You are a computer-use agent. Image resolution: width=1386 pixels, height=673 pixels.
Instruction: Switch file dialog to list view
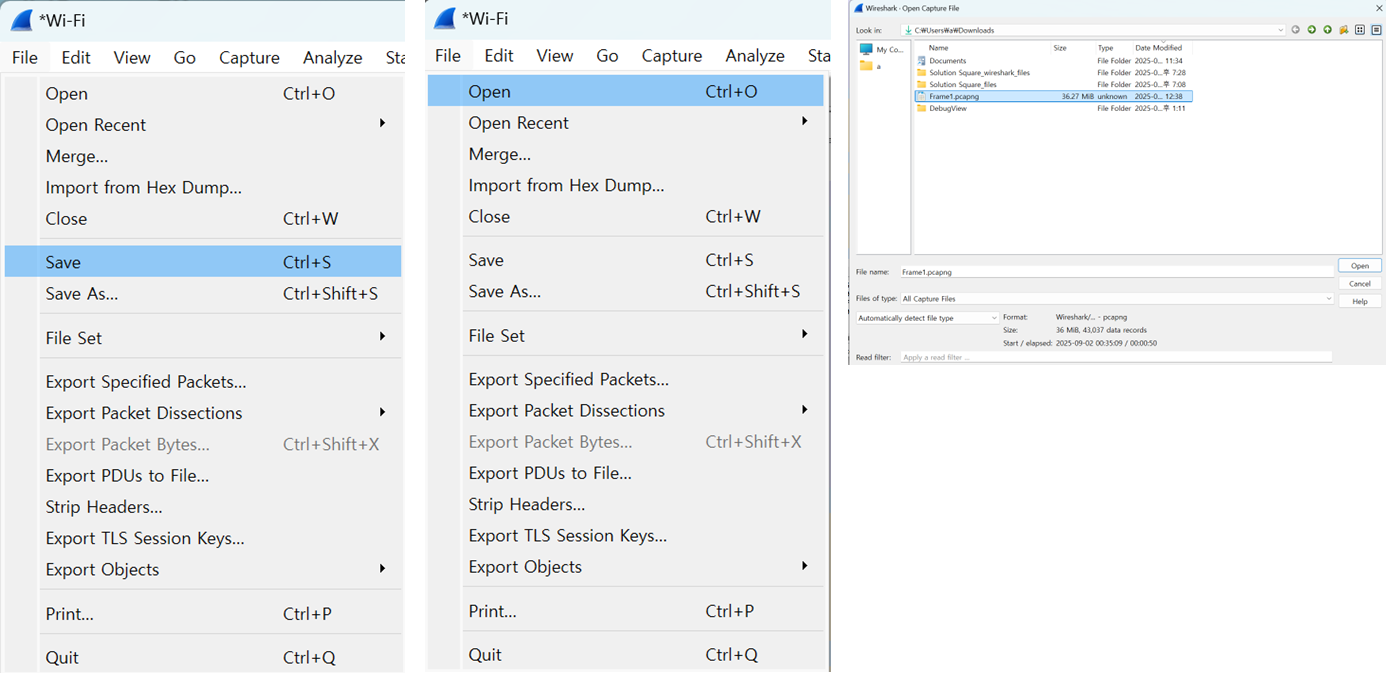click(x=1360, y=30)
